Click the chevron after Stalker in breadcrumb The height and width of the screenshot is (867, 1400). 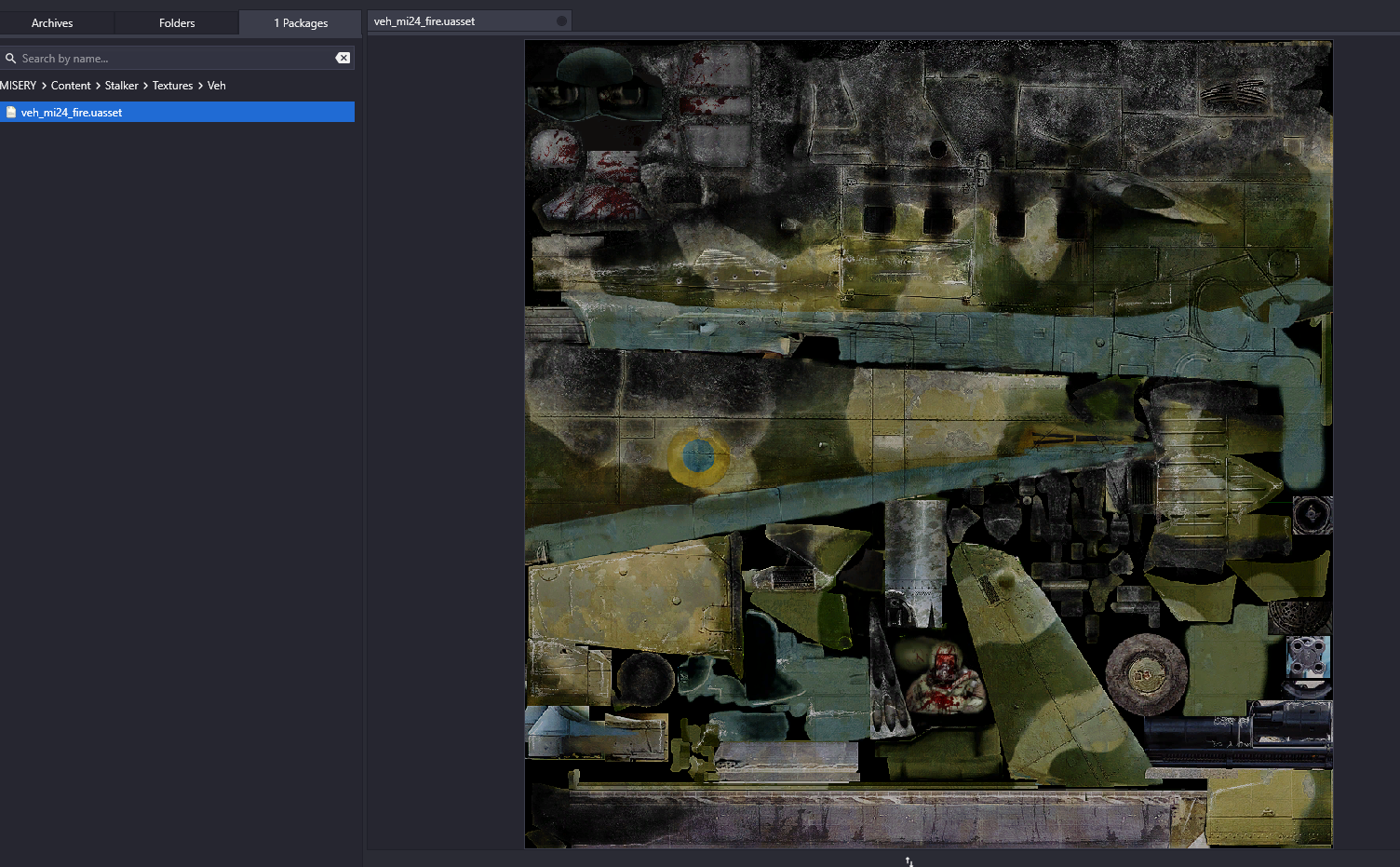tap(145, 86)
